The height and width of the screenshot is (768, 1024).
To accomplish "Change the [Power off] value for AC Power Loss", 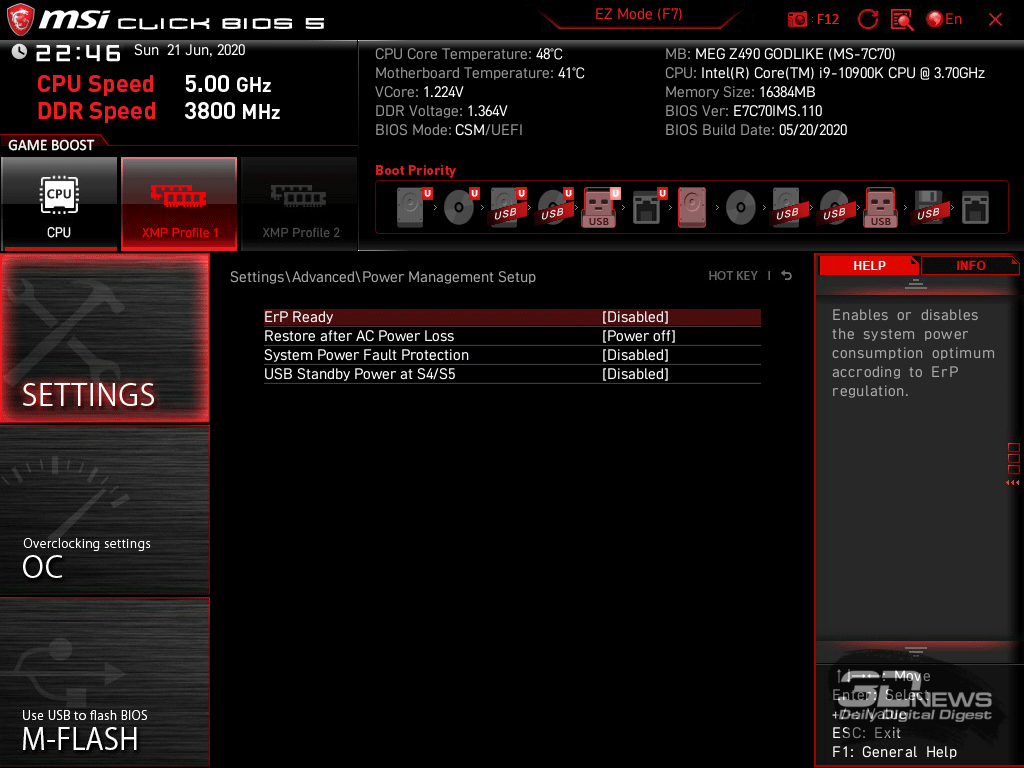I will point(639,336).
